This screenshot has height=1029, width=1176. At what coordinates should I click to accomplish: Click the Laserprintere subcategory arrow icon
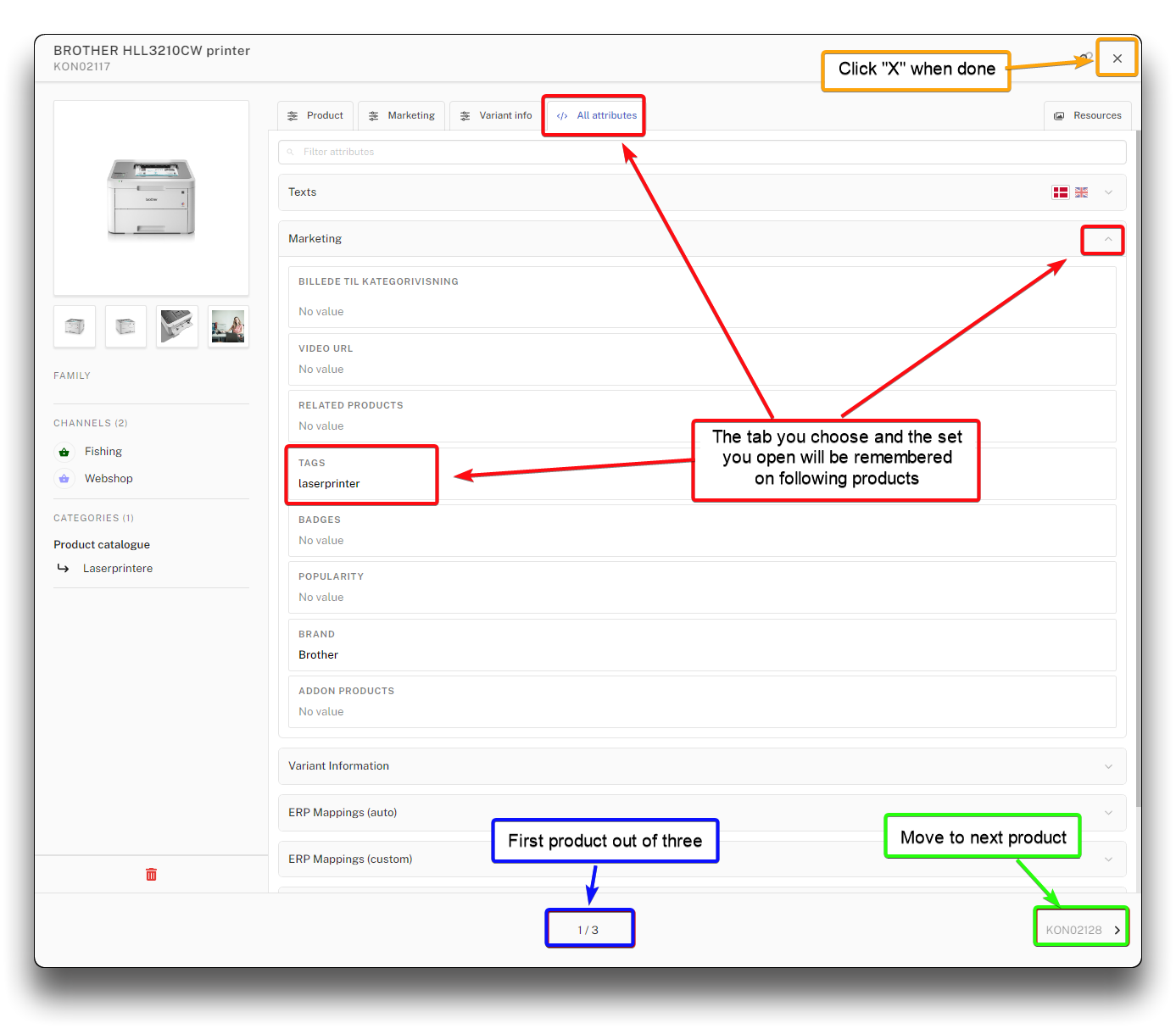coord(64,569)
